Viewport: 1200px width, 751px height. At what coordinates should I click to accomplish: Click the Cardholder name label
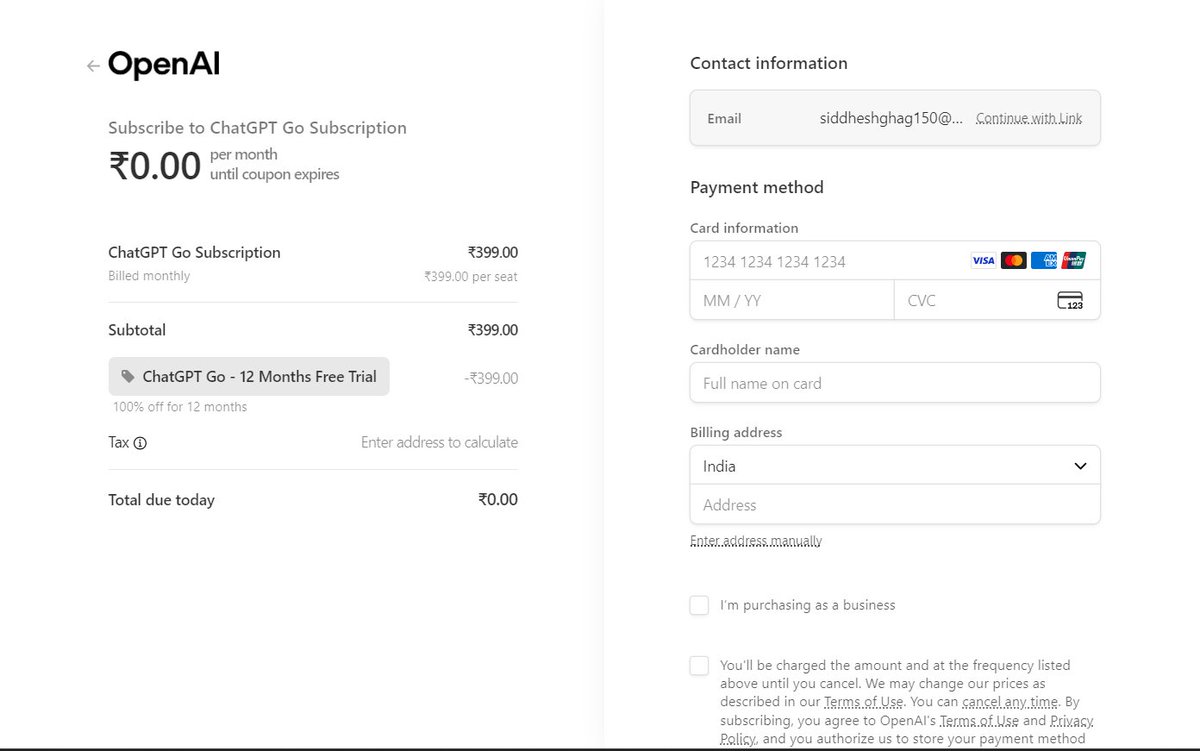pyautogui.click(x=745, y=350)
